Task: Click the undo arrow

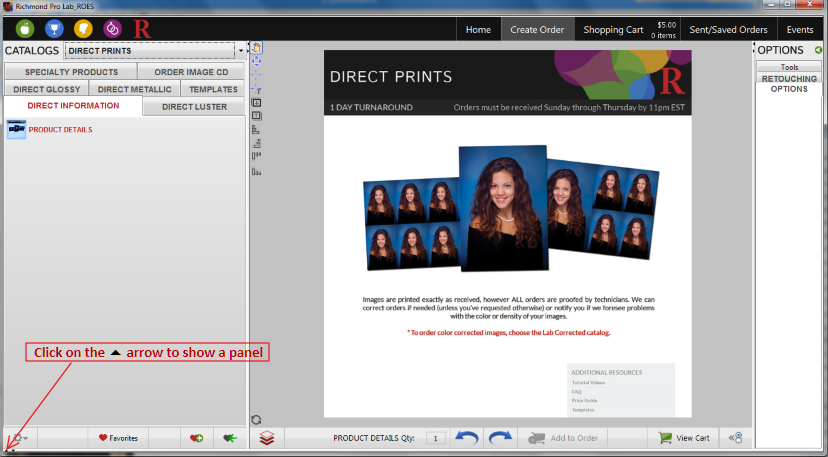Action: [466, 438]
